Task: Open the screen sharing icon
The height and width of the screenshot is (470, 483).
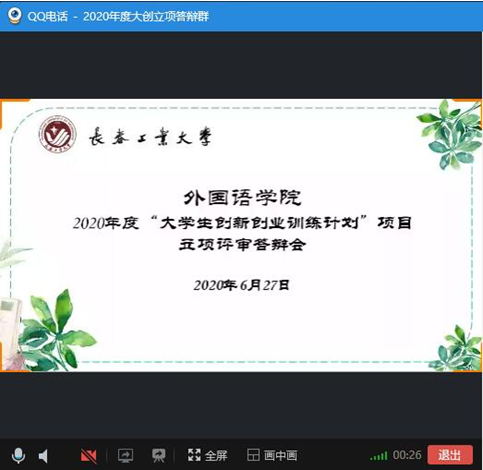Action: (125, 456)
